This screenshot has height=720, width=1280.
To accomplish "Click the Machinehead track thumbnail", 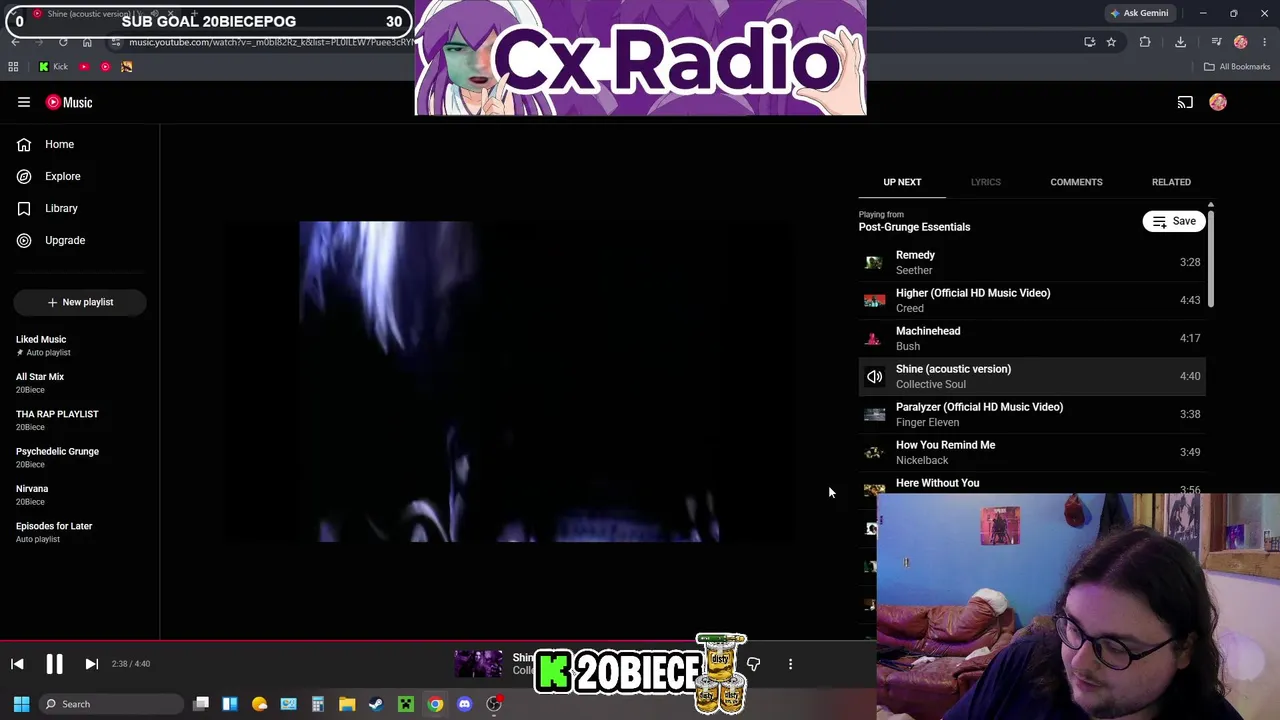I will click(874, 338).
